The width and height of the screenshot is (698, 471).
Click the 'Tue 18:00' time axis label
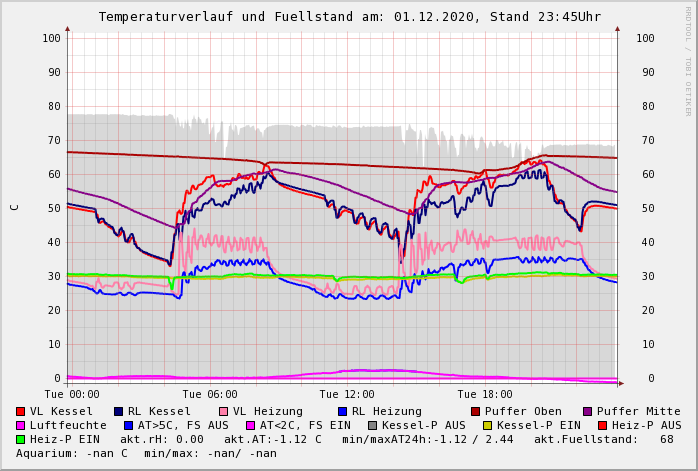point(484,395)
